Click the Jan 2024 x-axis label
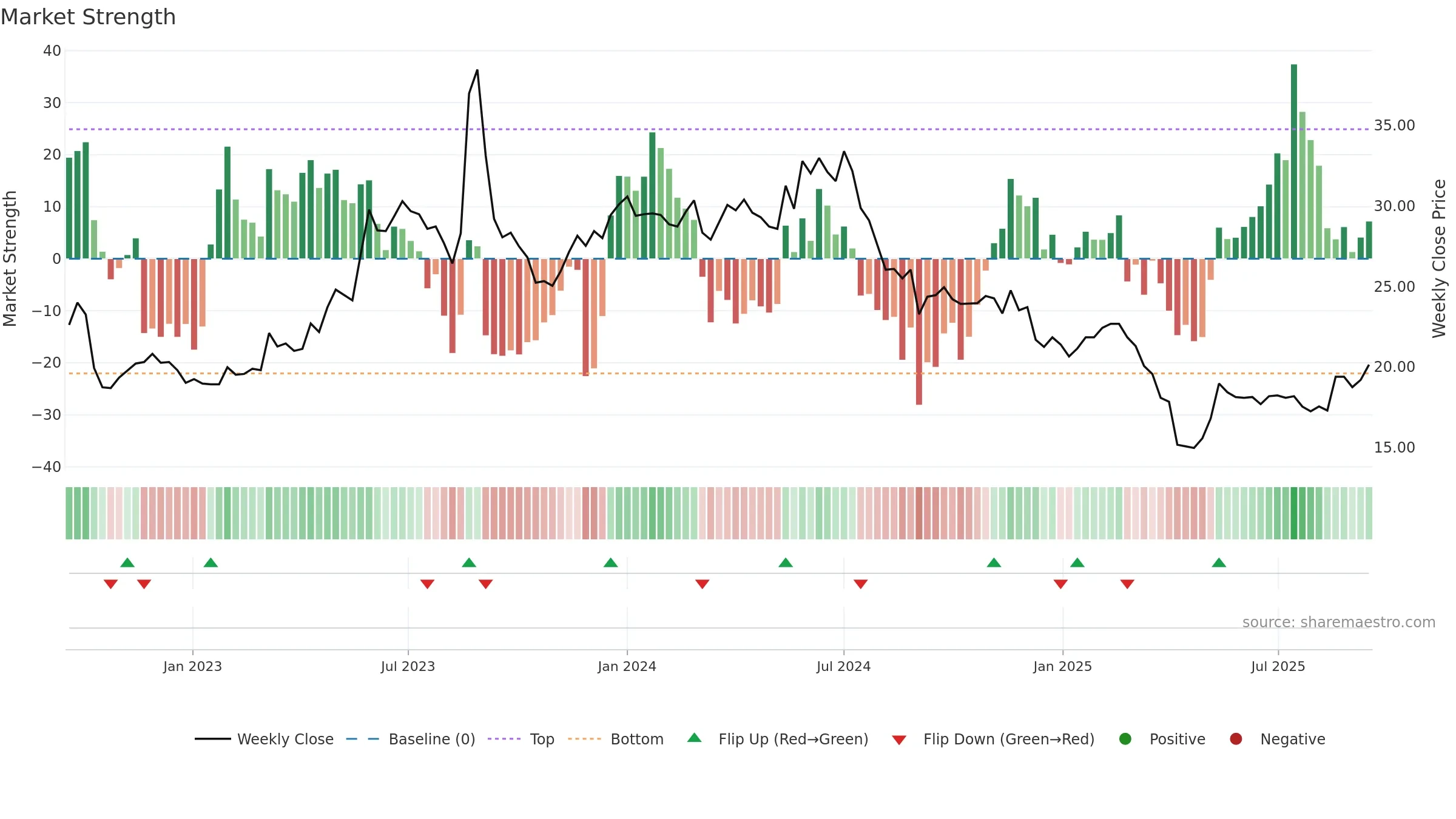Image resolution: width=1456 pixels, height=819 pixels. point(627,666)
